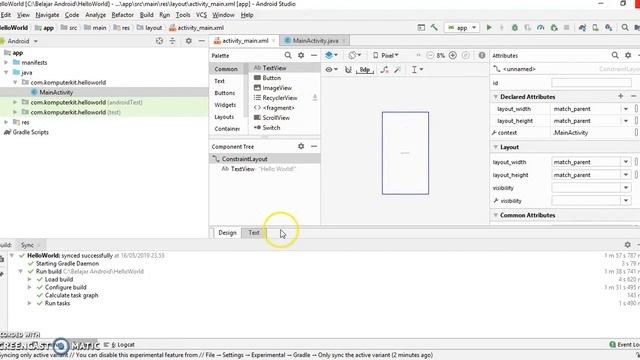Open the Pixel device dropdown
Screen dimensions: 640x360
[x=386, y=55]
